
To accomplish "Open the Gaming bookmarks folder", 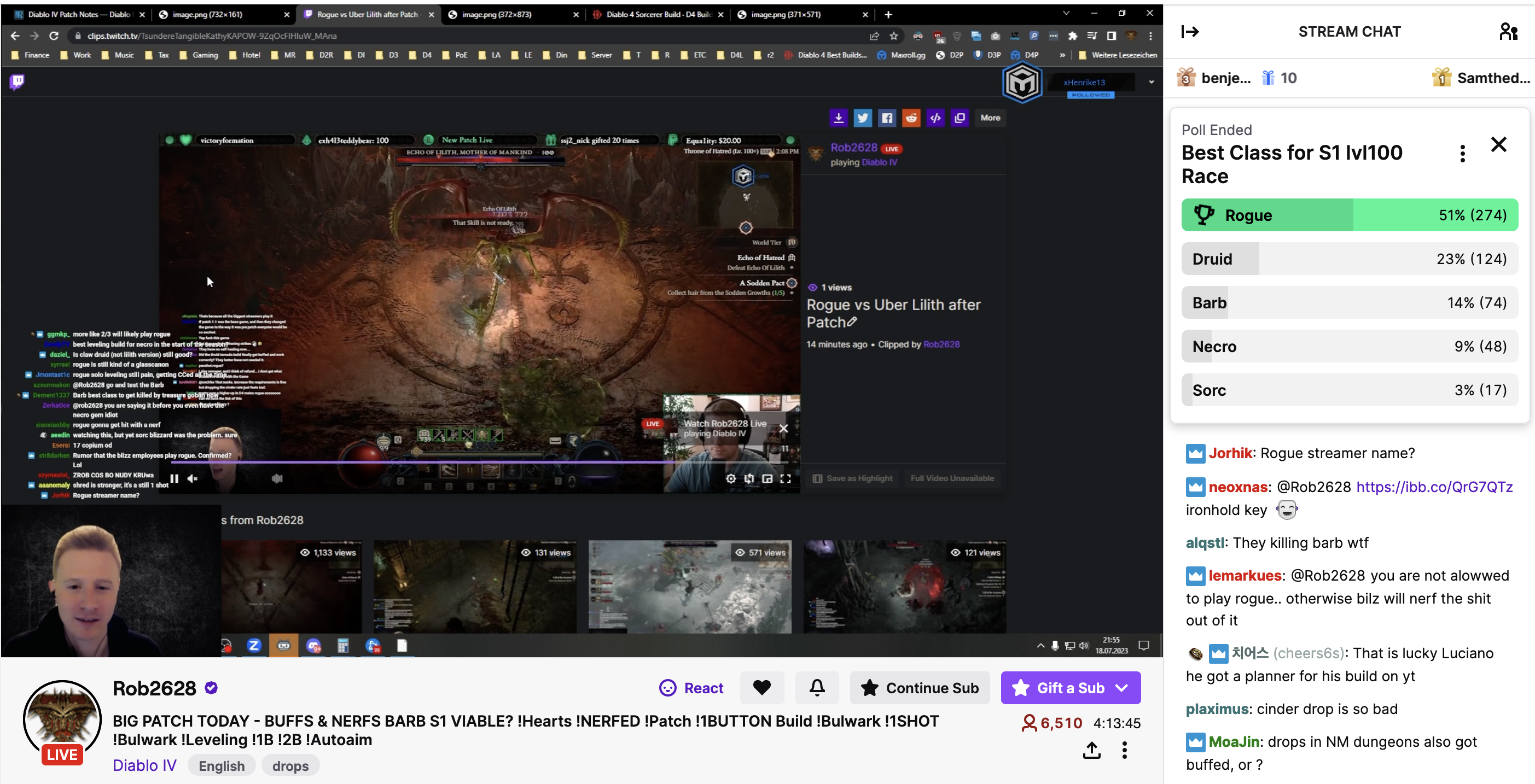I will tap(200, 55).
